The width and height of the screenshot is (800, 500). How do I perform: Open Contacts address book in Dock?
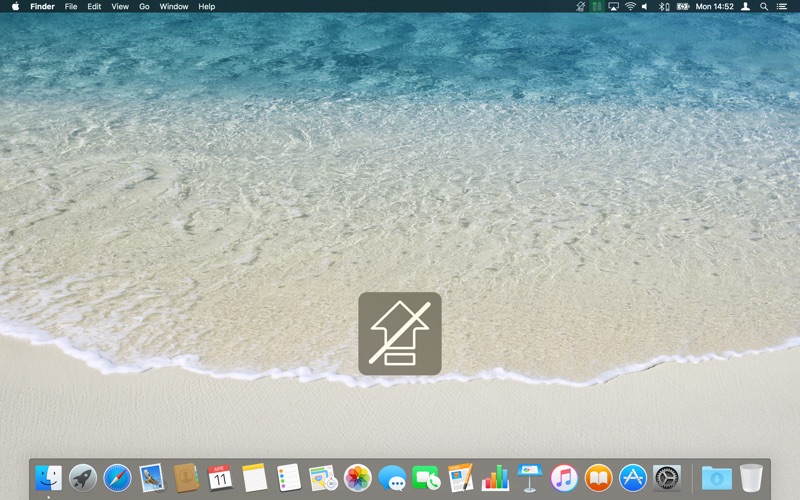click(186, 478)
